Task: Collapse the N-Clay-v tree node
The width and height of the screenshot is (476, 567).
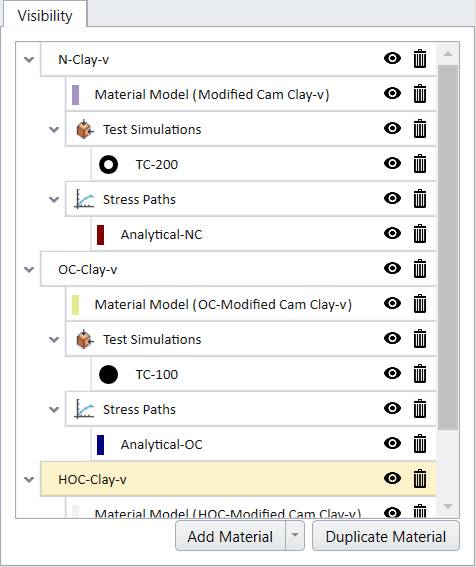Action: 29,59
